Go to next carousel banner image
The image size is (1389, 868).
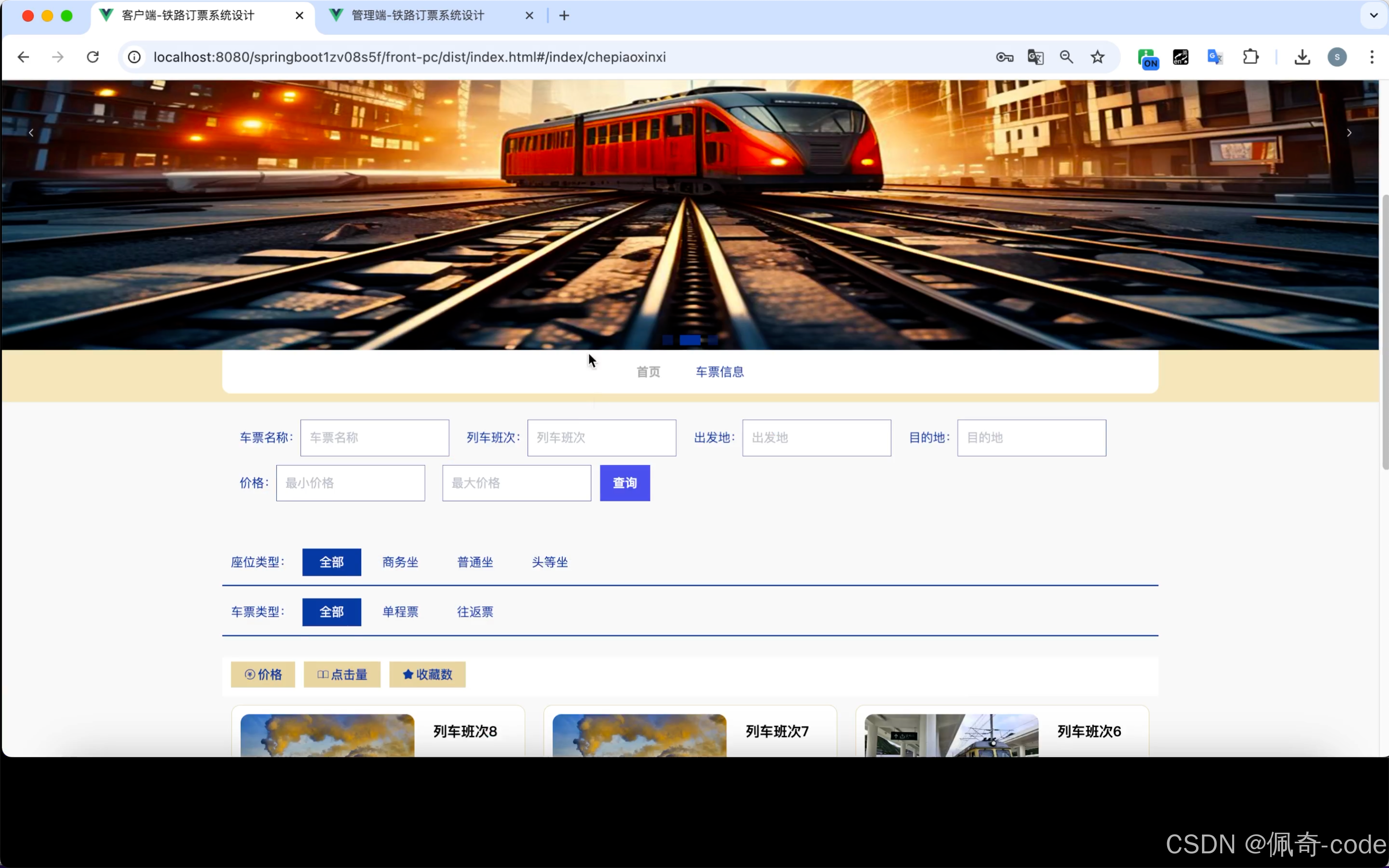(1349, 132)
